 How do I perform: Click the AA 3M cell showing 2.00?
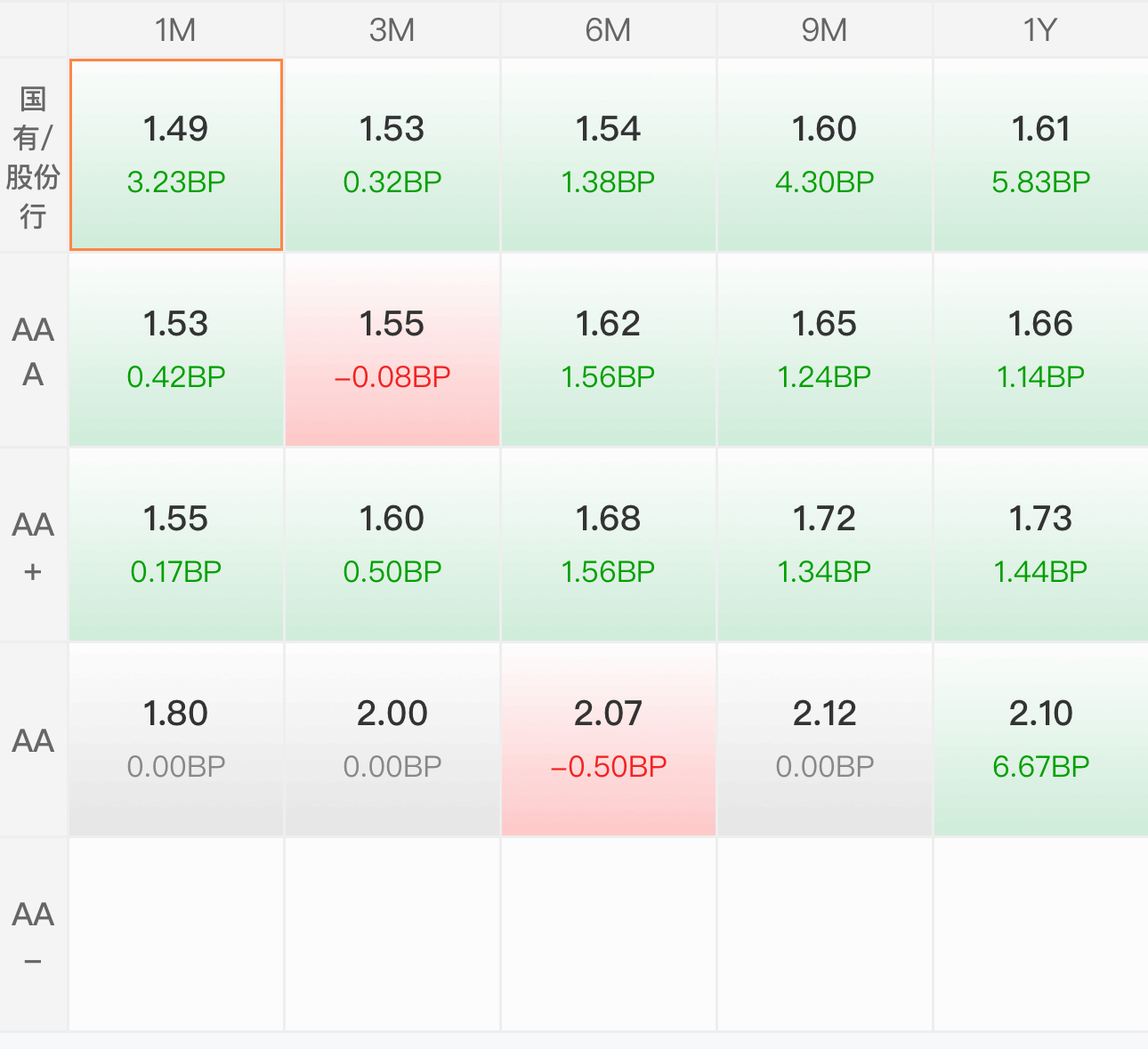coord(392,740)
